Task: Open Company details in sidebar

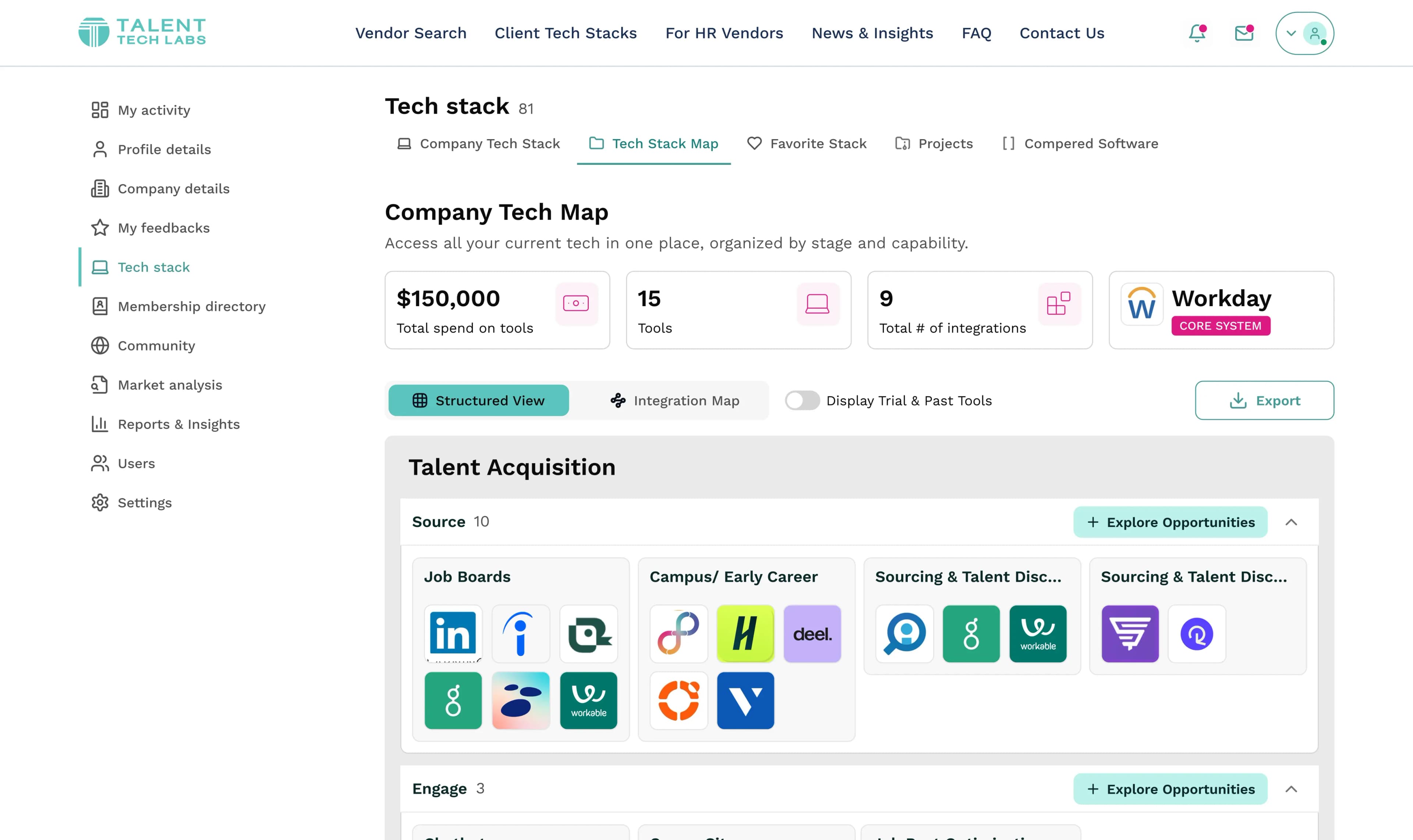Action: [x=160, y=188]
